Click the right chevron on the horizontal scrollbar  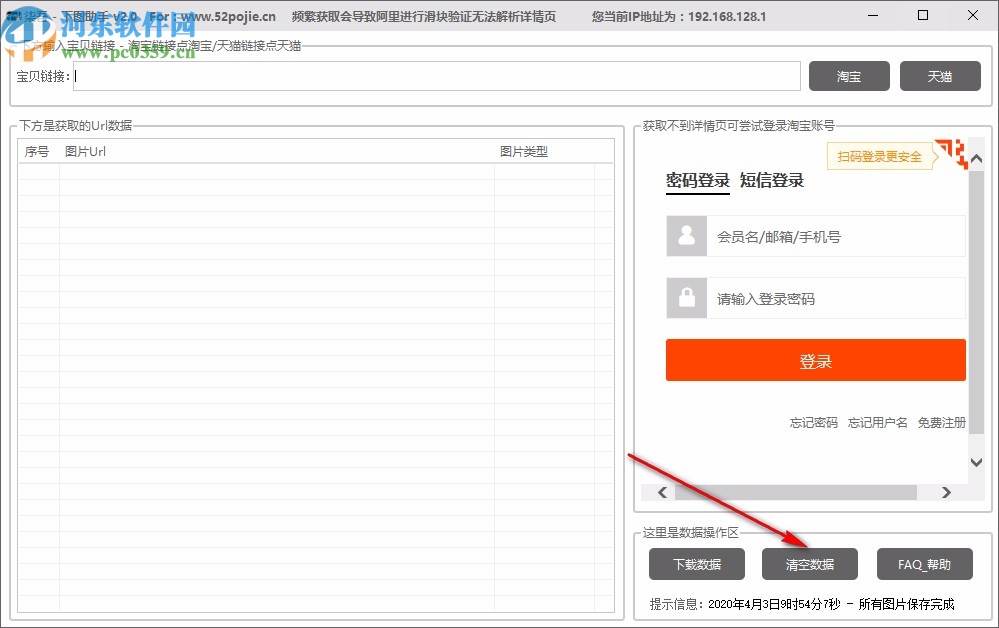(x=946, y=493)
